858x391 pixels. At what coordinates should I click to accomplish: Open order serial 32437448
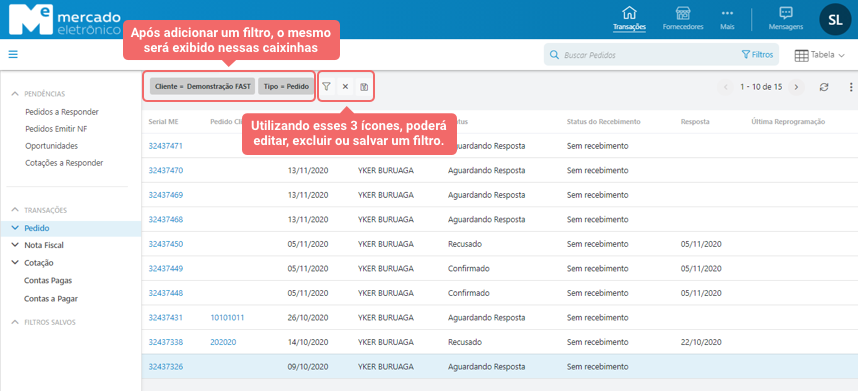click(166, 293)
